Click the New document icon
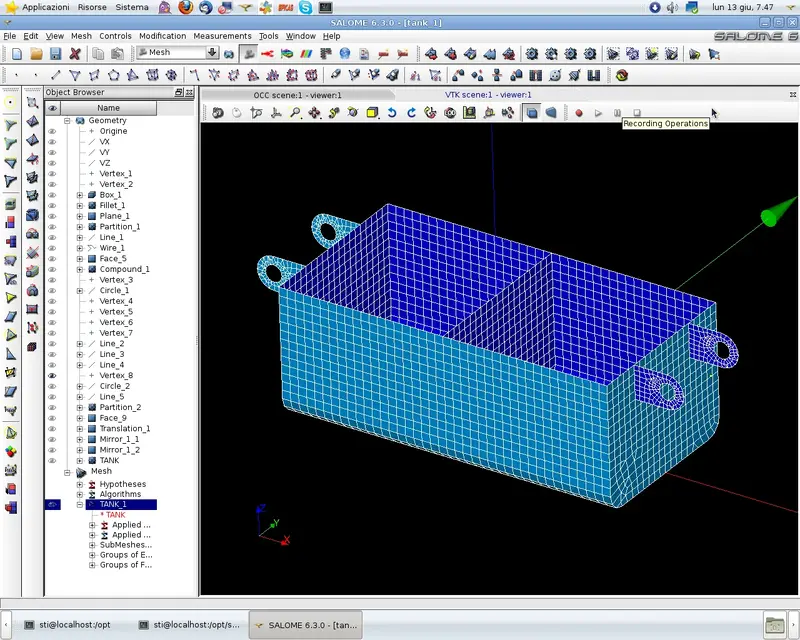Screen dimensions: 800x640 click(17, 54)
